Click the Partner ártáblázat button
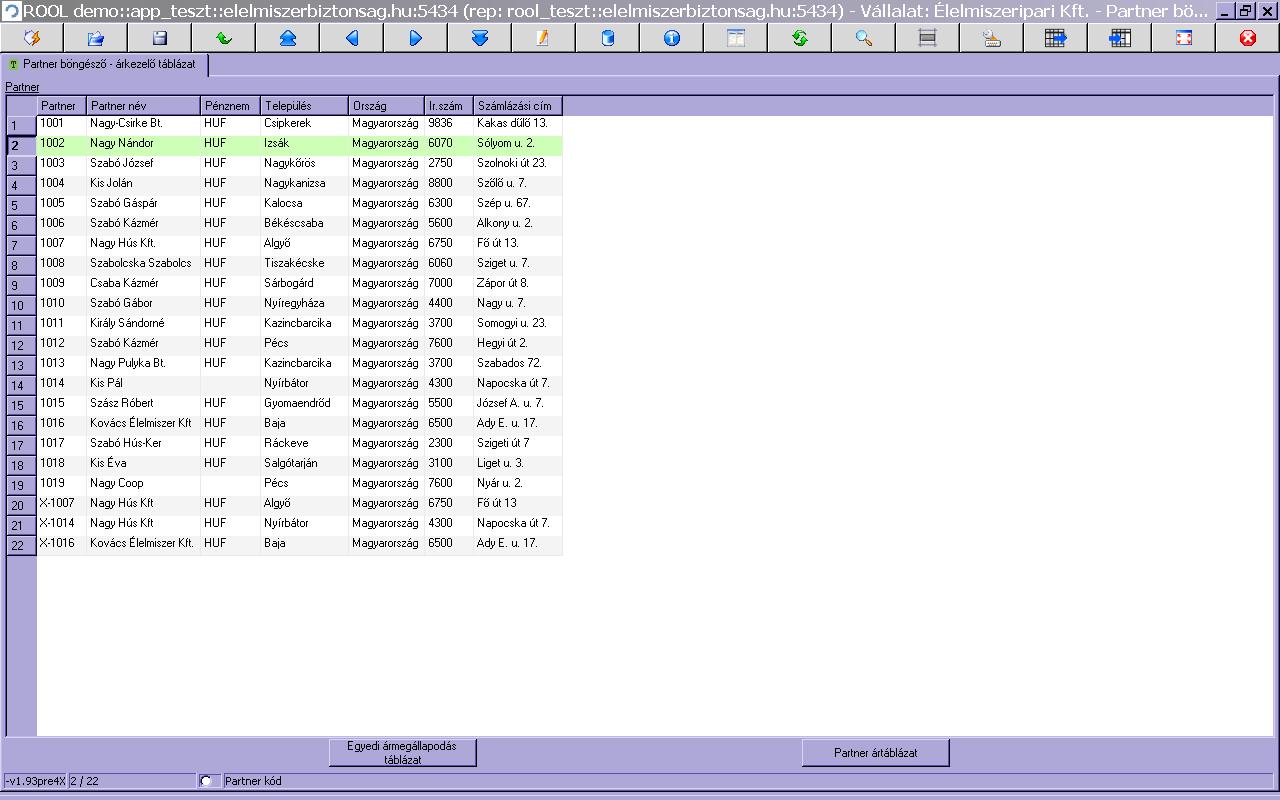Screen dimensions: 1280x800 tap(875, 753)
